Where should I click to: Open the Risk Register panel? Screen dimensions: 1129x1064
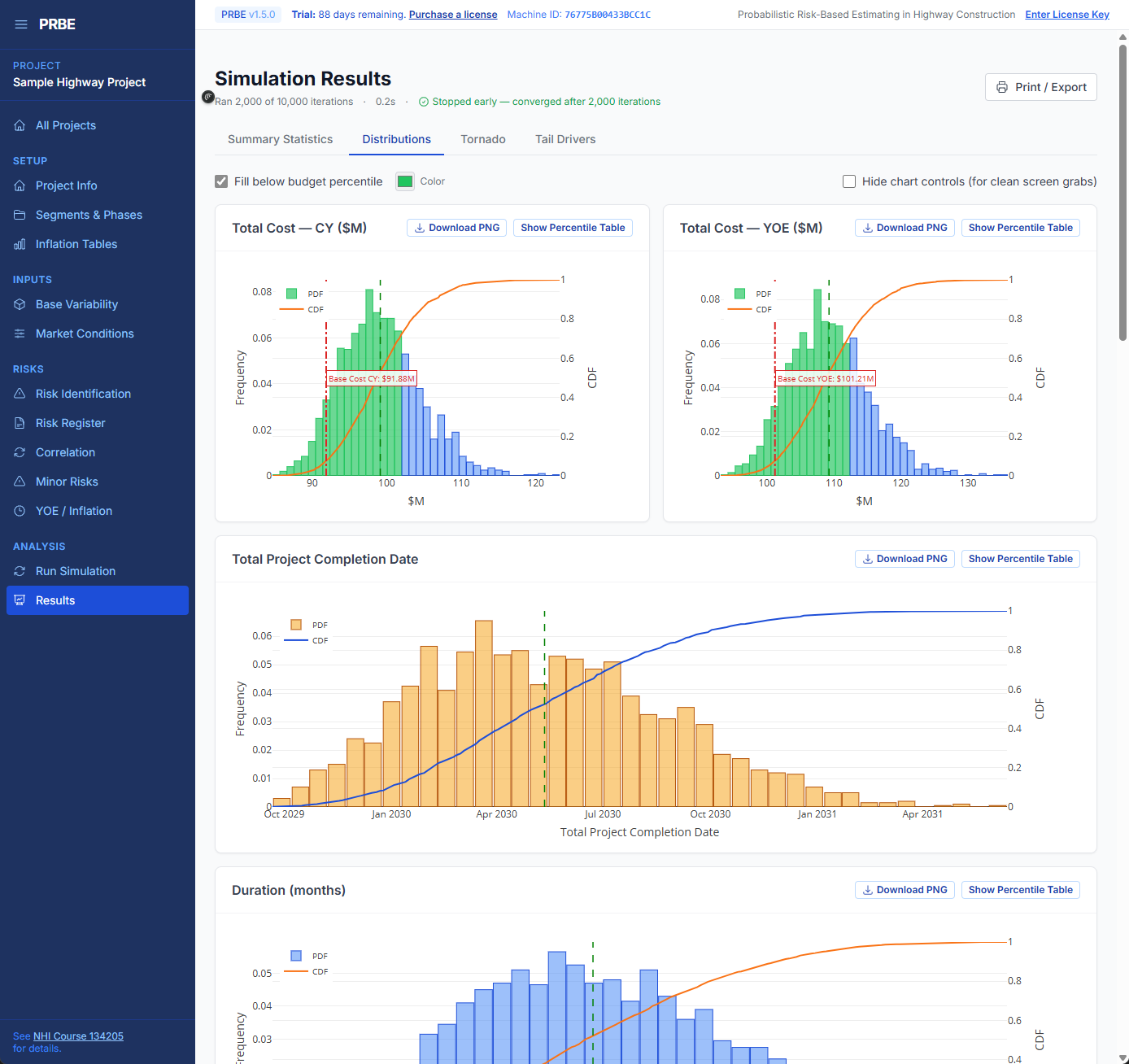coord(69,423)
